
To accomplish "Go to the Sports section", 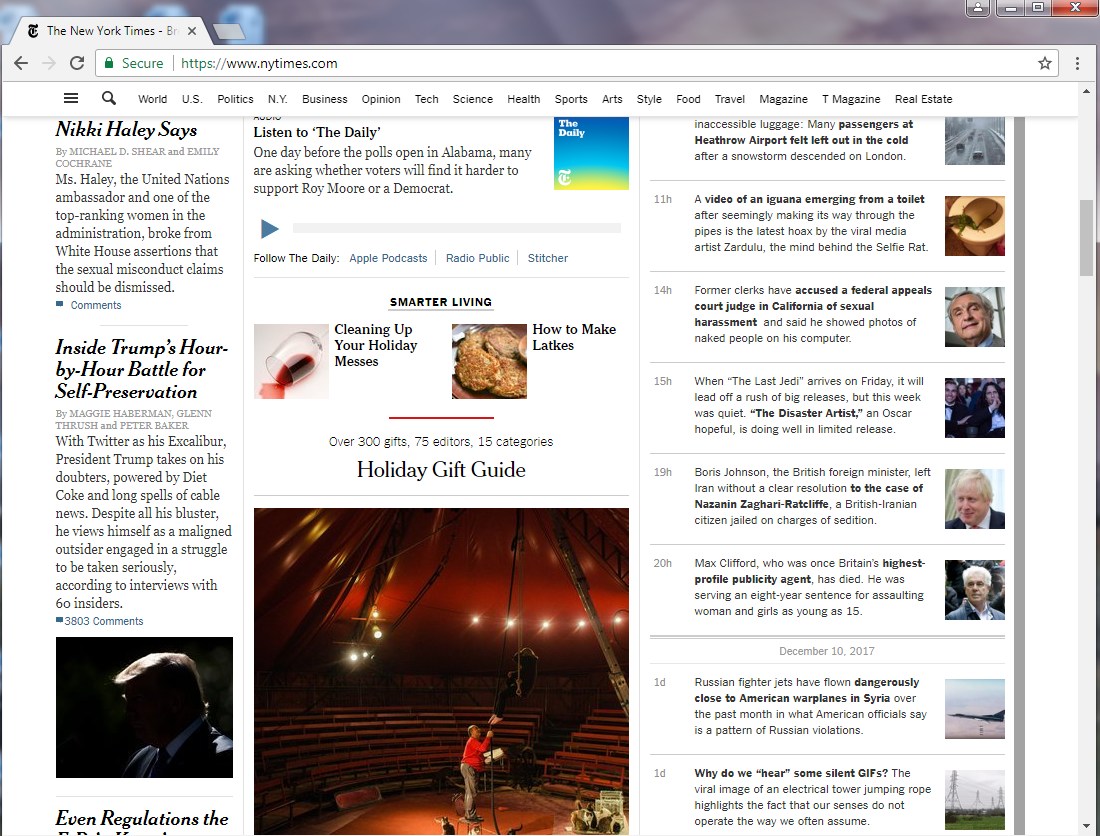I will click(571, 99).
